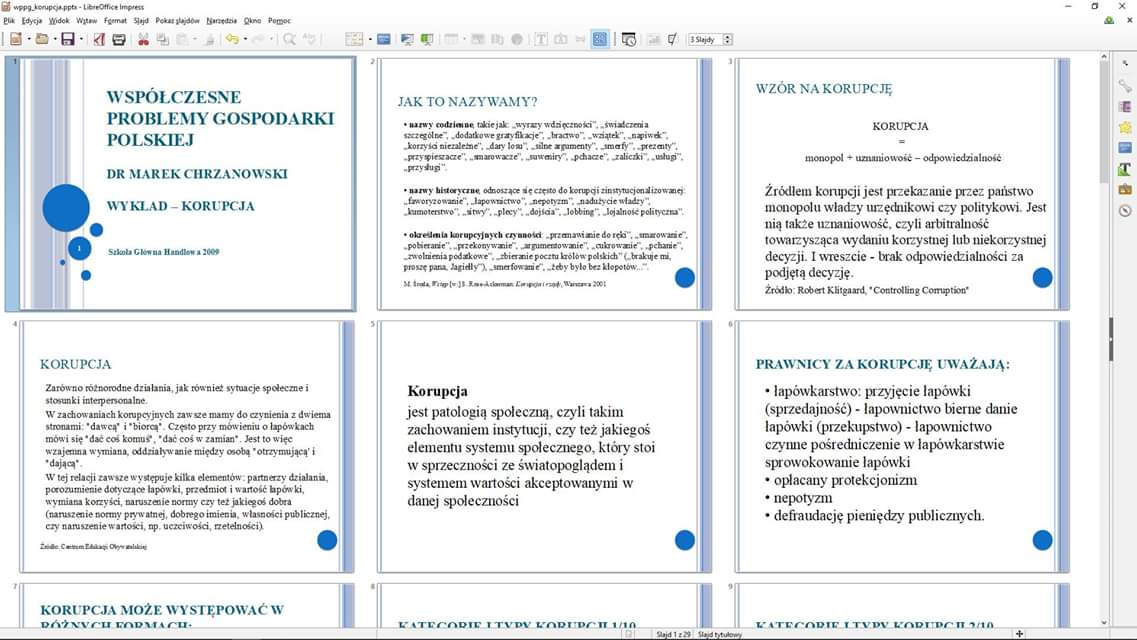Click the Print icon

(x=119, y=39)
